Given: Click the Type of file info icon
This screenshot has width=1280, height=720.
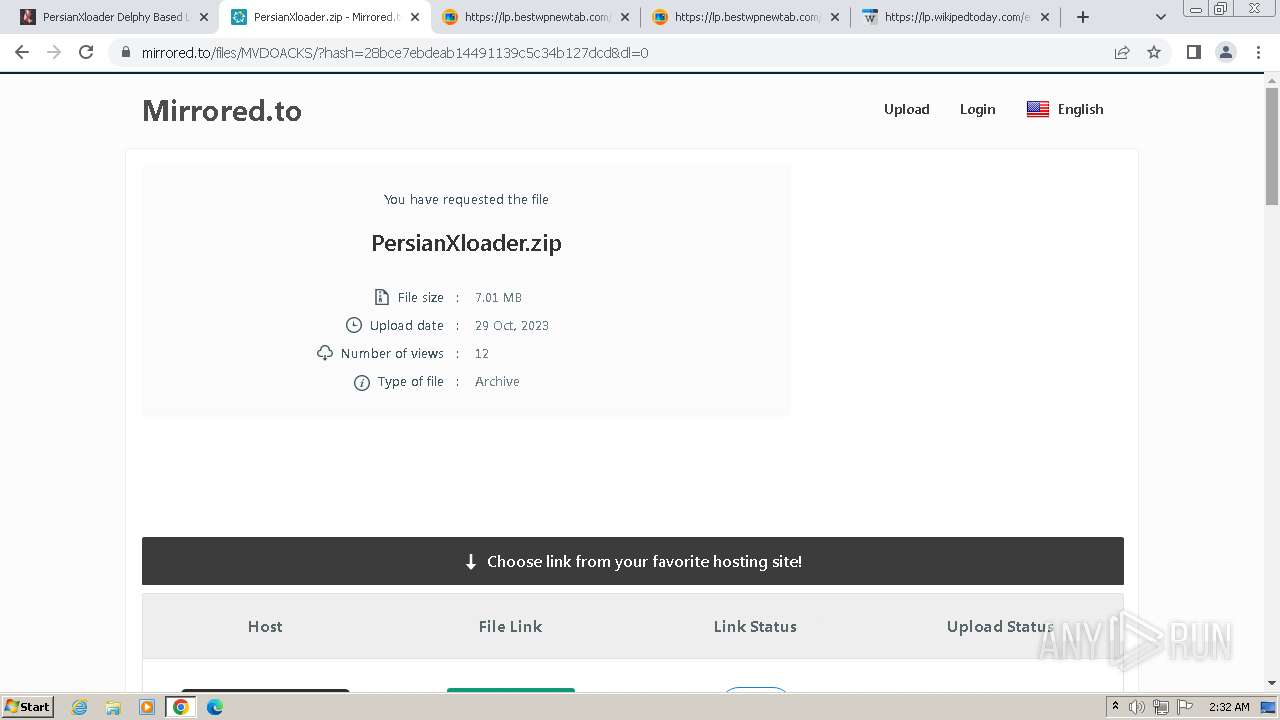Looking at the screenshot, I should point(361,382).
